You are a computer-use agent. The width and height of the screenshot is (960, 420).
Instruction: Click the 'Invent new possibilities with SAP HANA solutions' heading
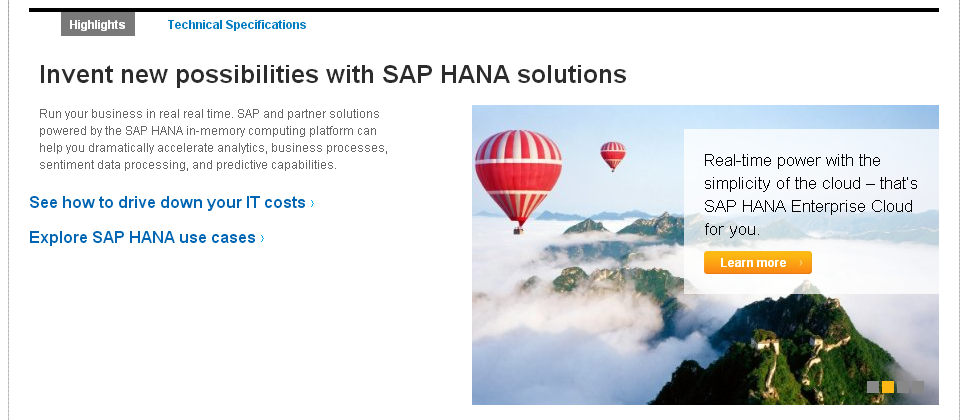tap(332, 74)
